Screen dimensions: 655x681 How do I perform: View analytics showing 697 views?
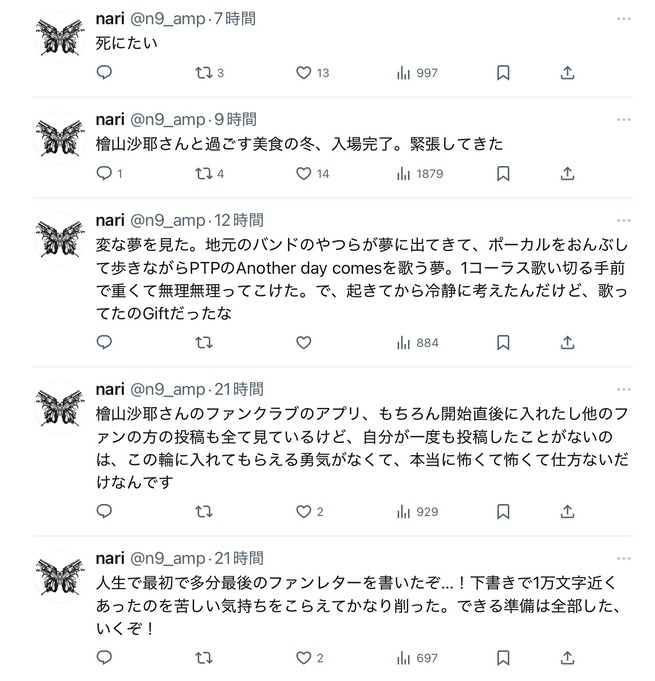pyautogui.click(x=417, y=658)
